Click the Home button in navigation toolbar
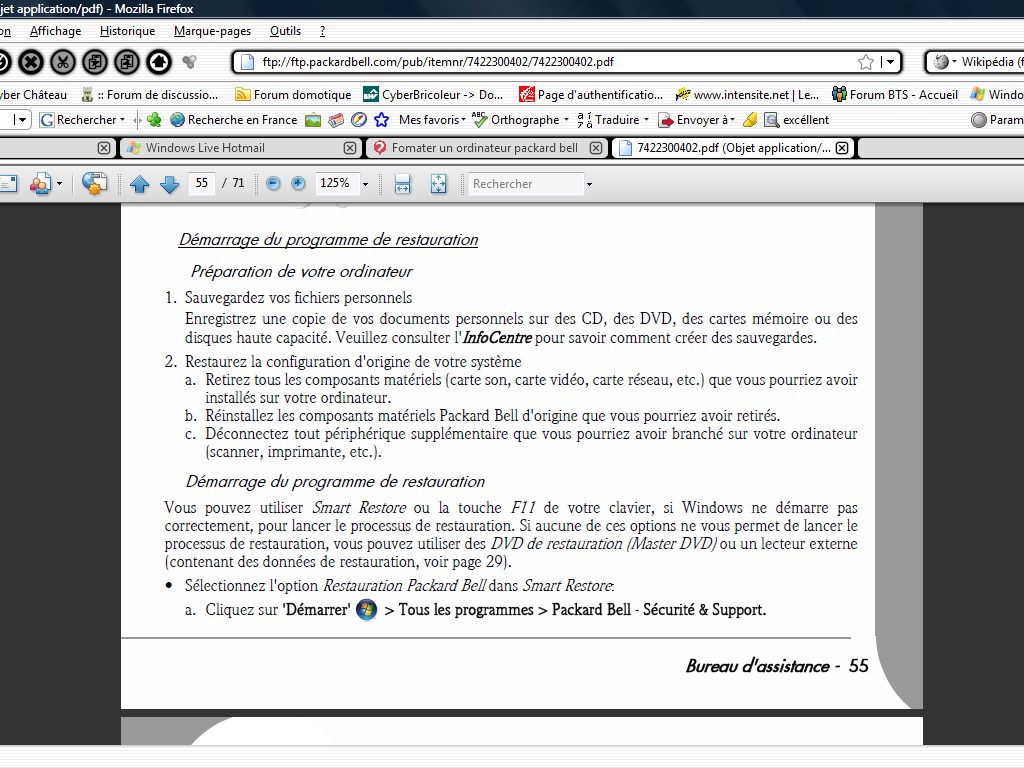This screenshot has width=1024, height=768. (158, 62)
